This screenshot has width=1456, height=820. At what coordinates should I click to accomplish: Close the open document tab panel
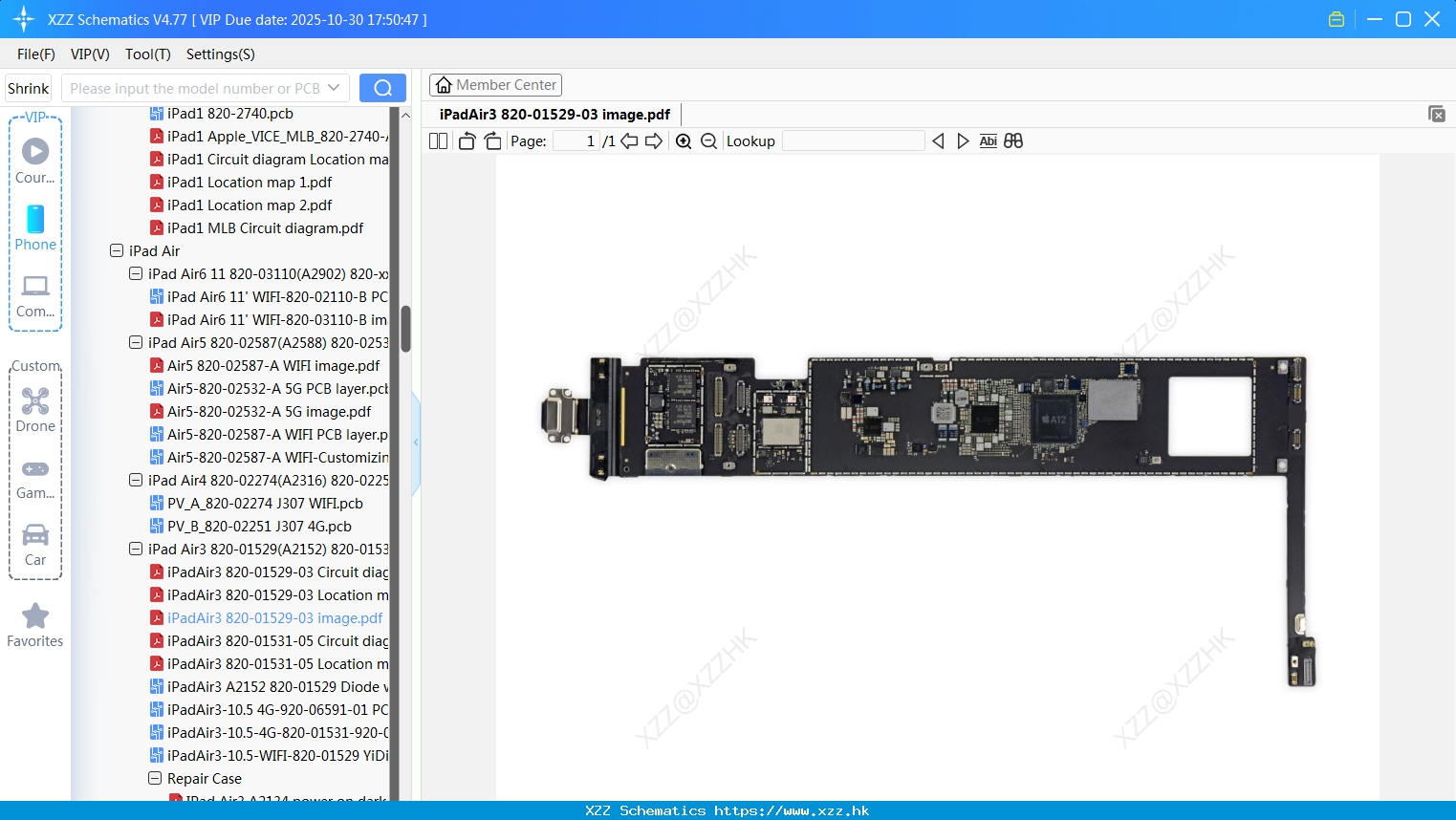pos(1437,114)
